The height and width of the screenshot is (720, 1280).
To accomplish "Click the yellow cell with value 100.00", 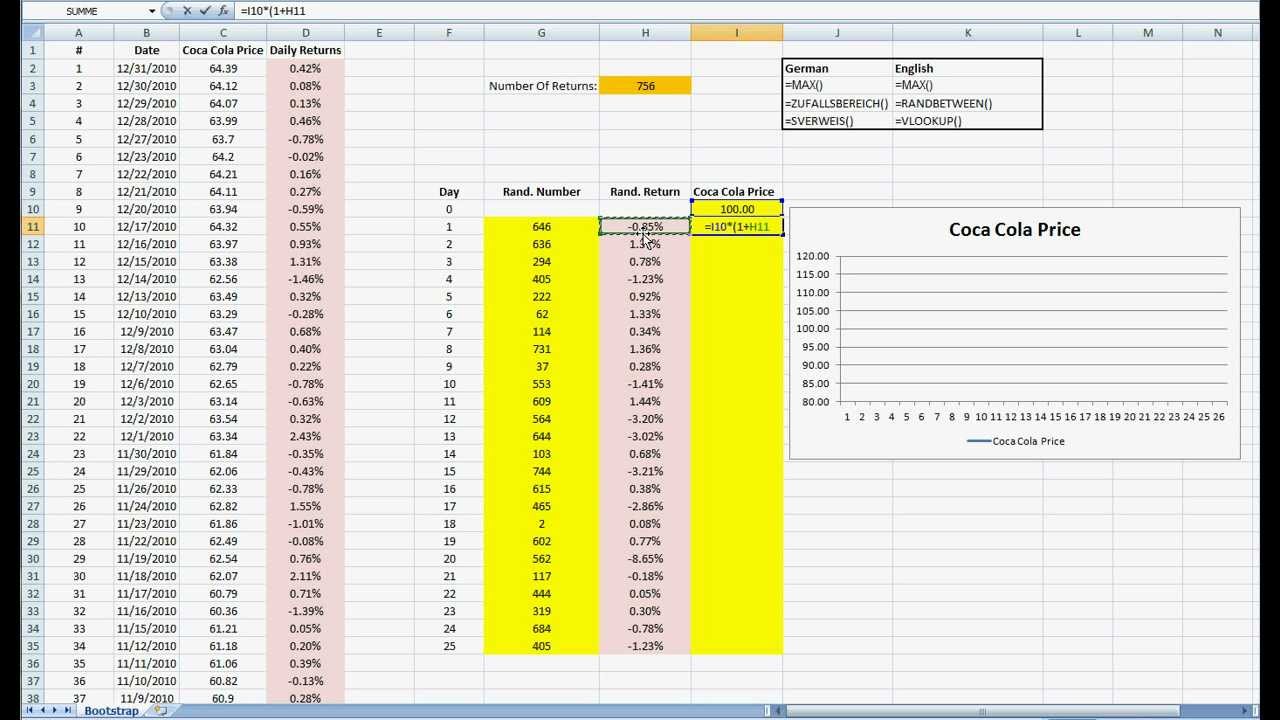I will pyautogui.click(x=737, y=209).
